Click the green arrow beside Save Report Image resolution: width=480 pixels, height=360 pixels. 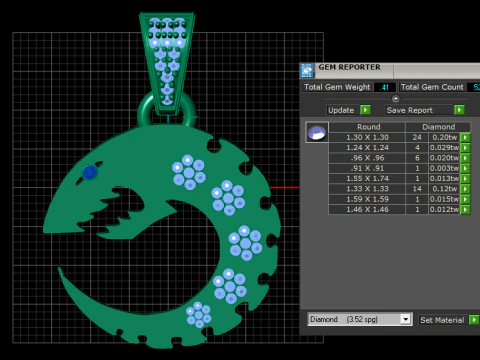459,110
